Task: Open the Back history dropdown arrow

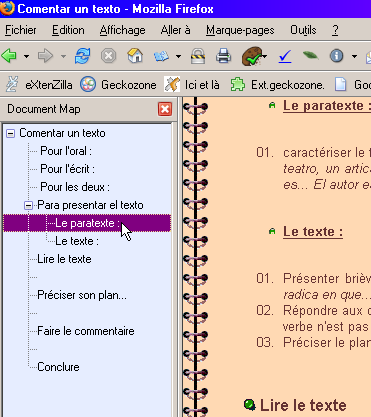Action: [26, 56]
